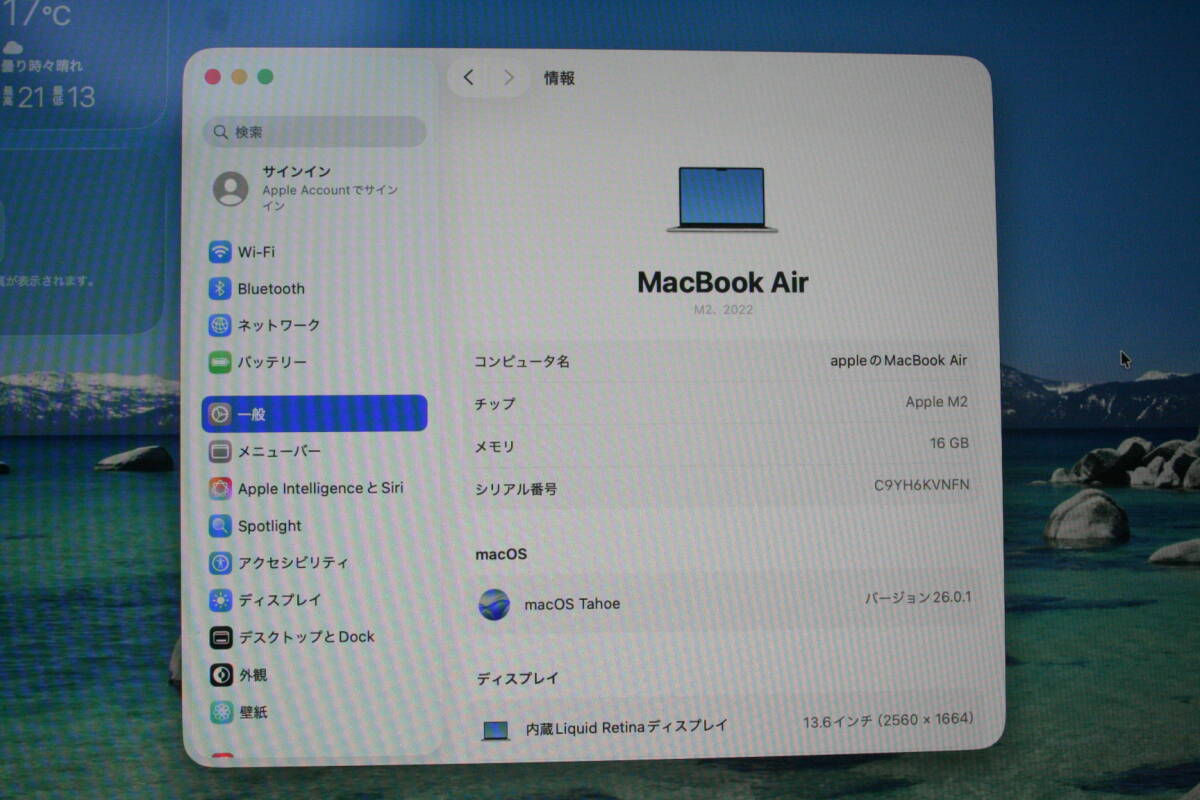This screenshot has height=800, width=1200.
Task: Open Wi-Fi settings icon in sidebar
Action: pyautogui.click(x=220, y=252)
